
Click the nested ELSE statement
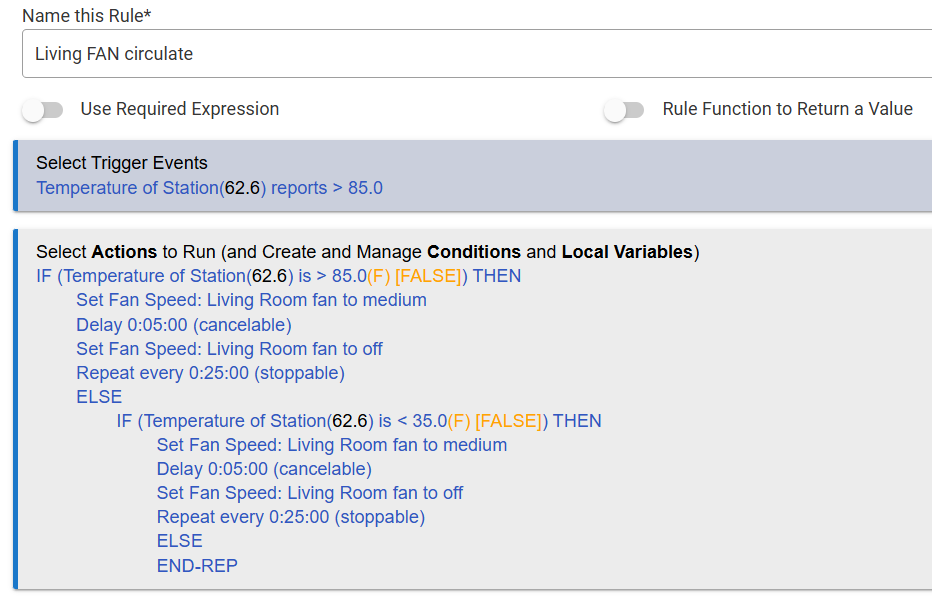pos(180,541)
